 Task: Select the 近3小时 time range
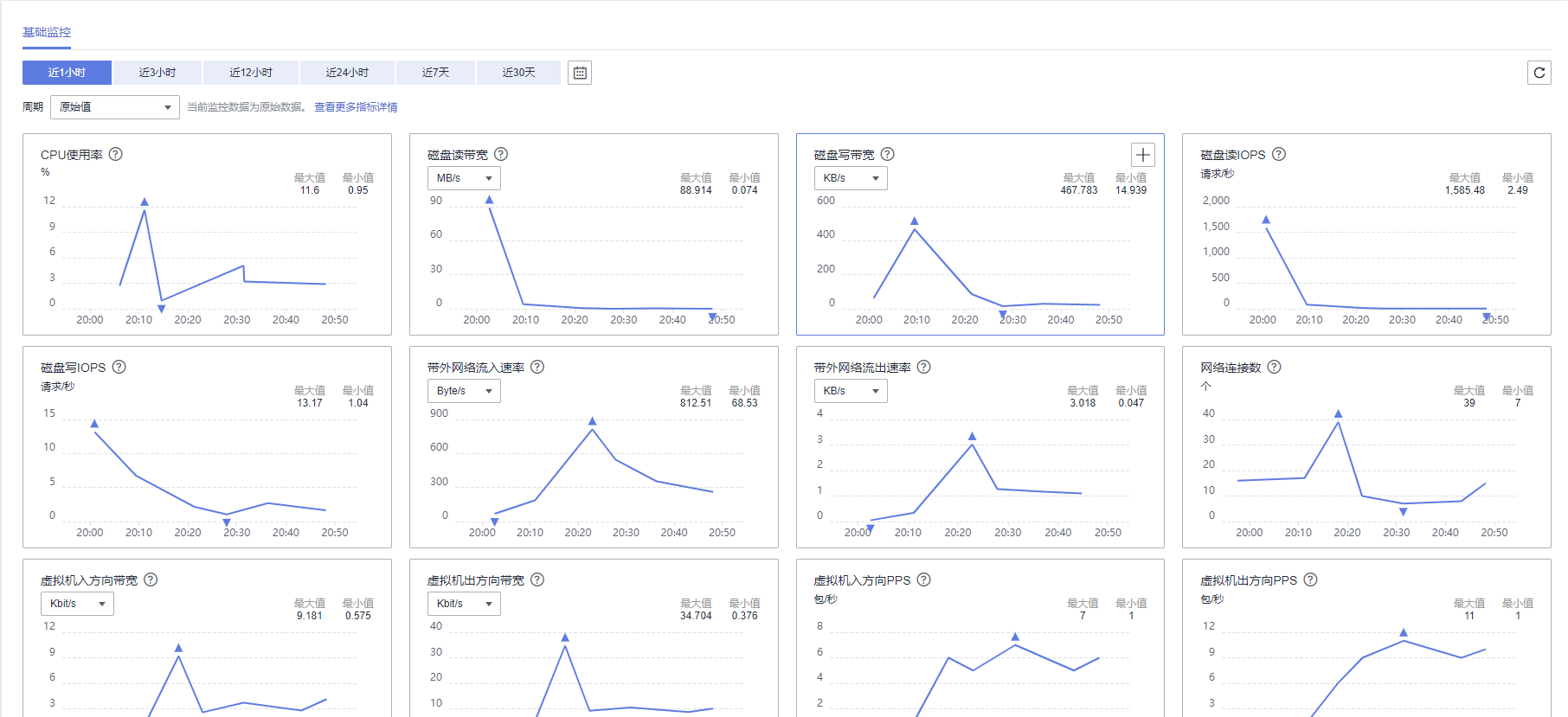pyautogui.click(x=157, y=73)
